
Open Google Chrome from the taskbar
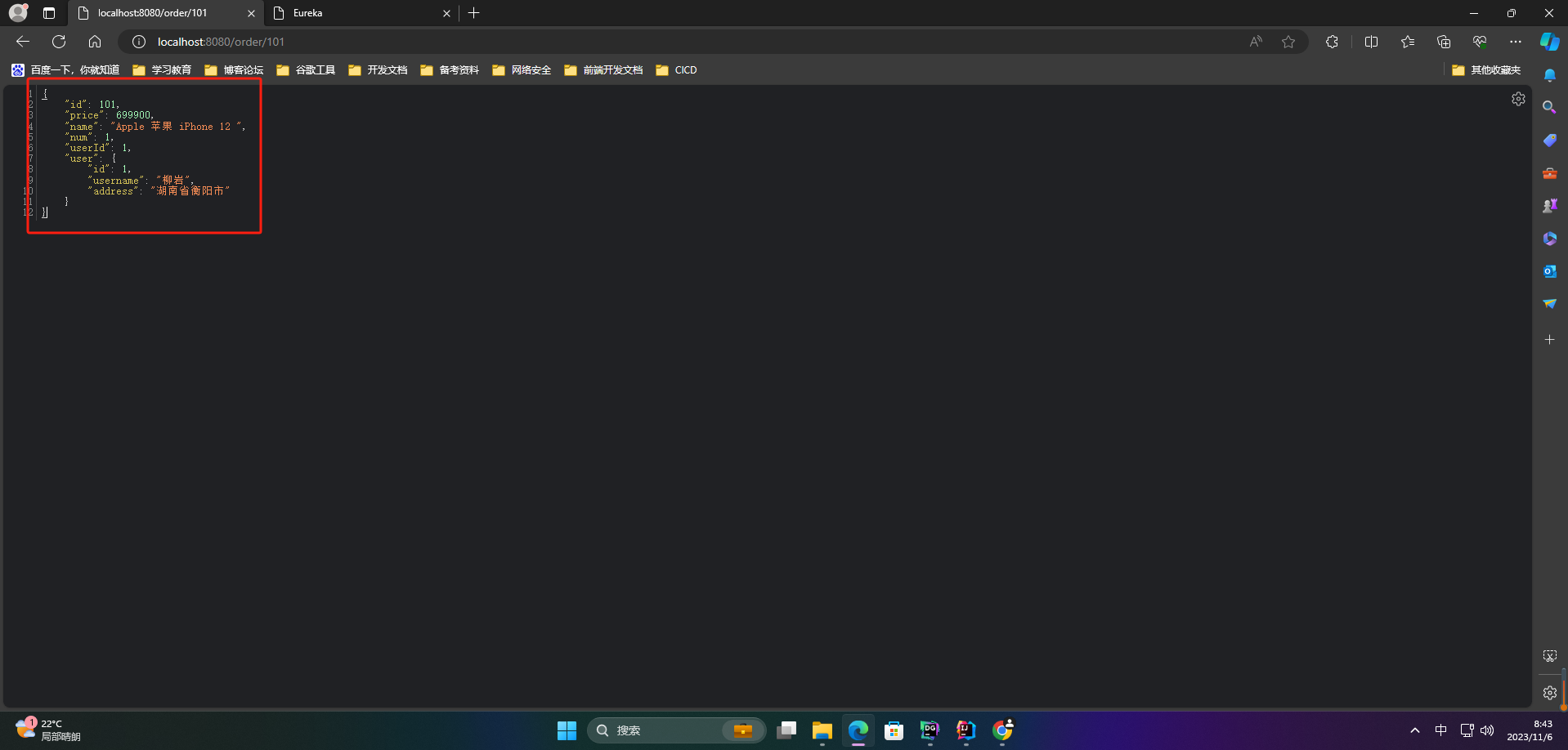click(1002, 730)
